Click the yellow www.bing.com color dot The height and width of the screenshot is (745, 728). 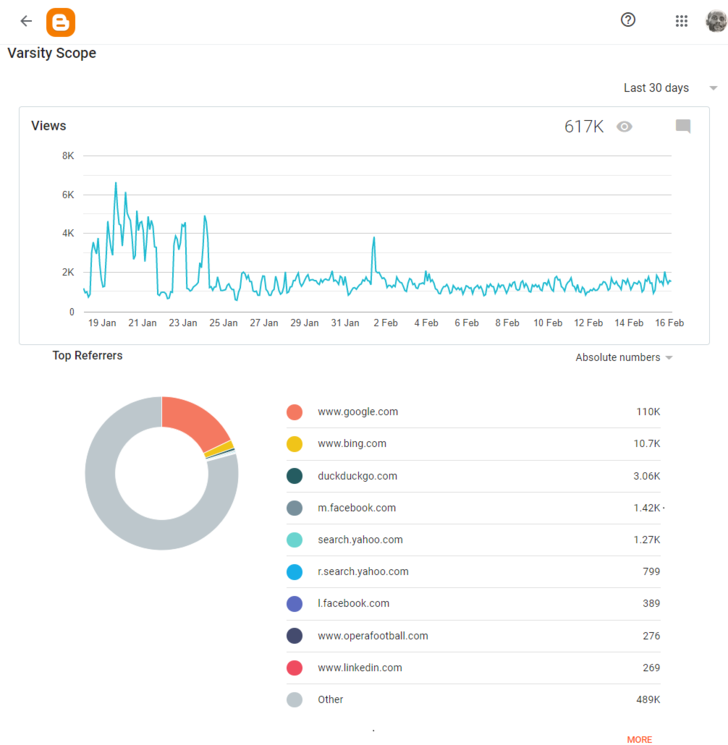point(295,444)
